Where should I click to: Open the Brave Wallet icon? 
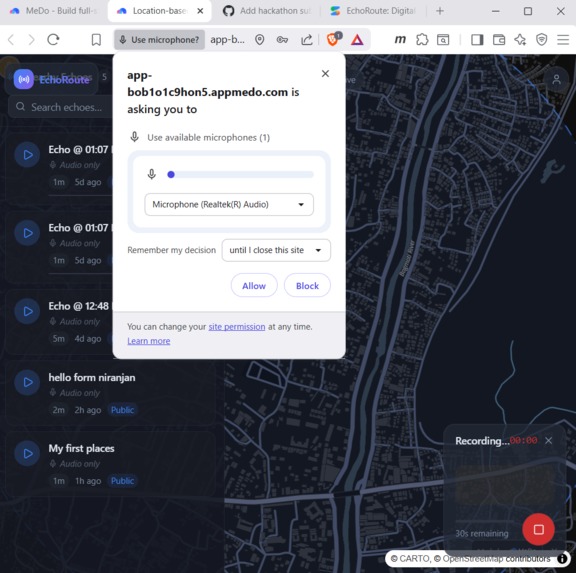pyautogui.click(x=498, y=40)
